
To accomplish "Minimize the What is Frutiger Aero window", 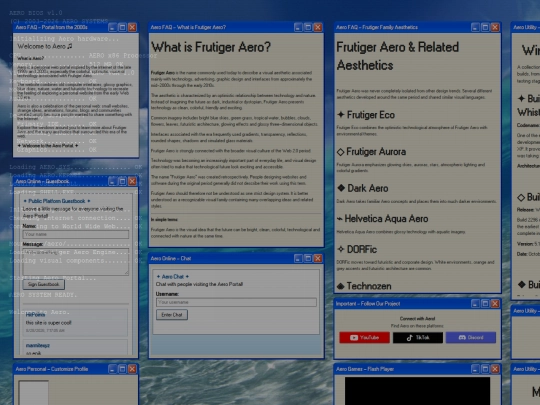I will coord(298,27).
